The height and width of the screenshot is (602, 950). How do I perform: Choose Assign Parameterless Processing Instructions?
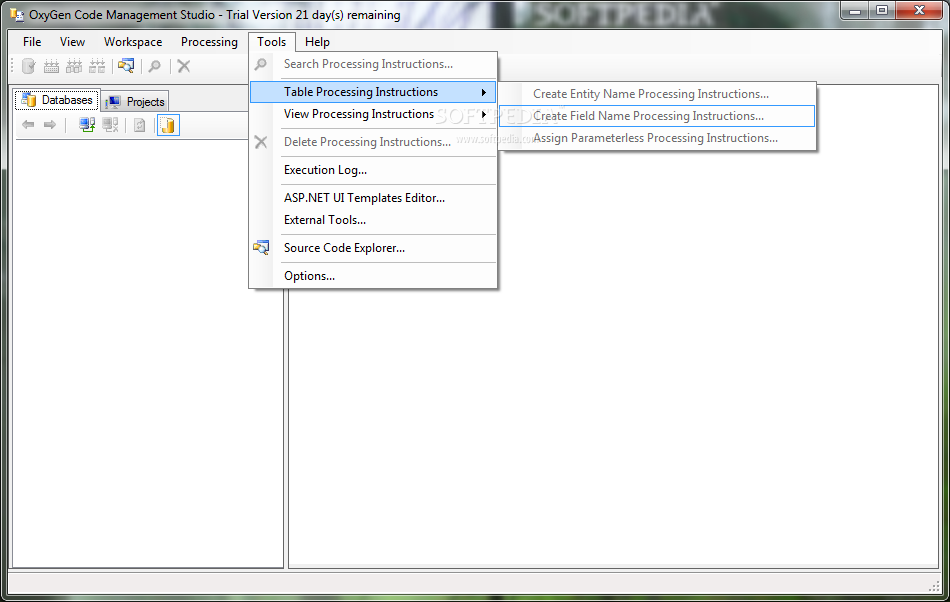click(657, 138)
